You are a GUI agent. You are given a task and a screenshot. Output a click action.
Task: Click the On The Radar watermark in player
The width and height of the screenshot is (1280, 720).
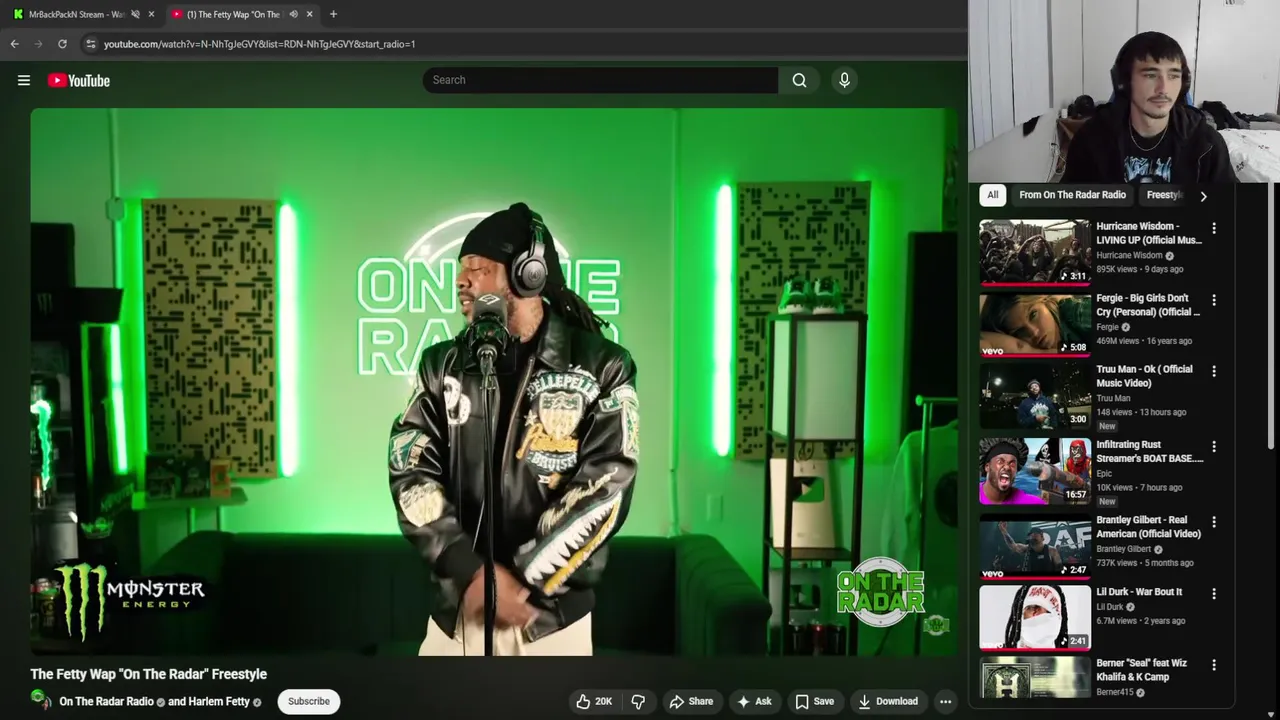[882, 592]
